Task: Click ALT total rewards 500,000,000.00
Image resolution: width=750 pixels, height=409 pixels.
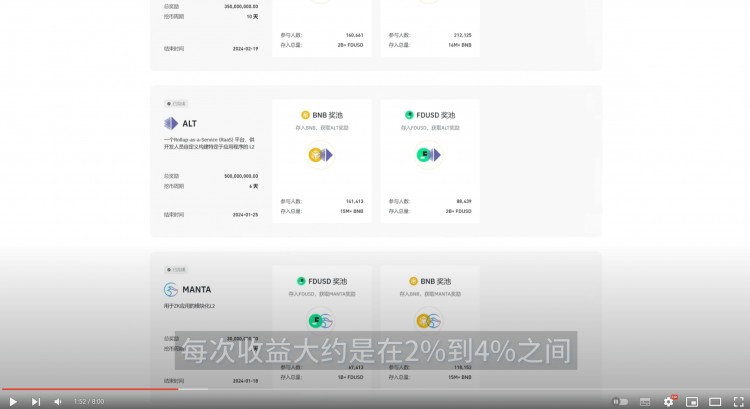Action: click(241, 176)
